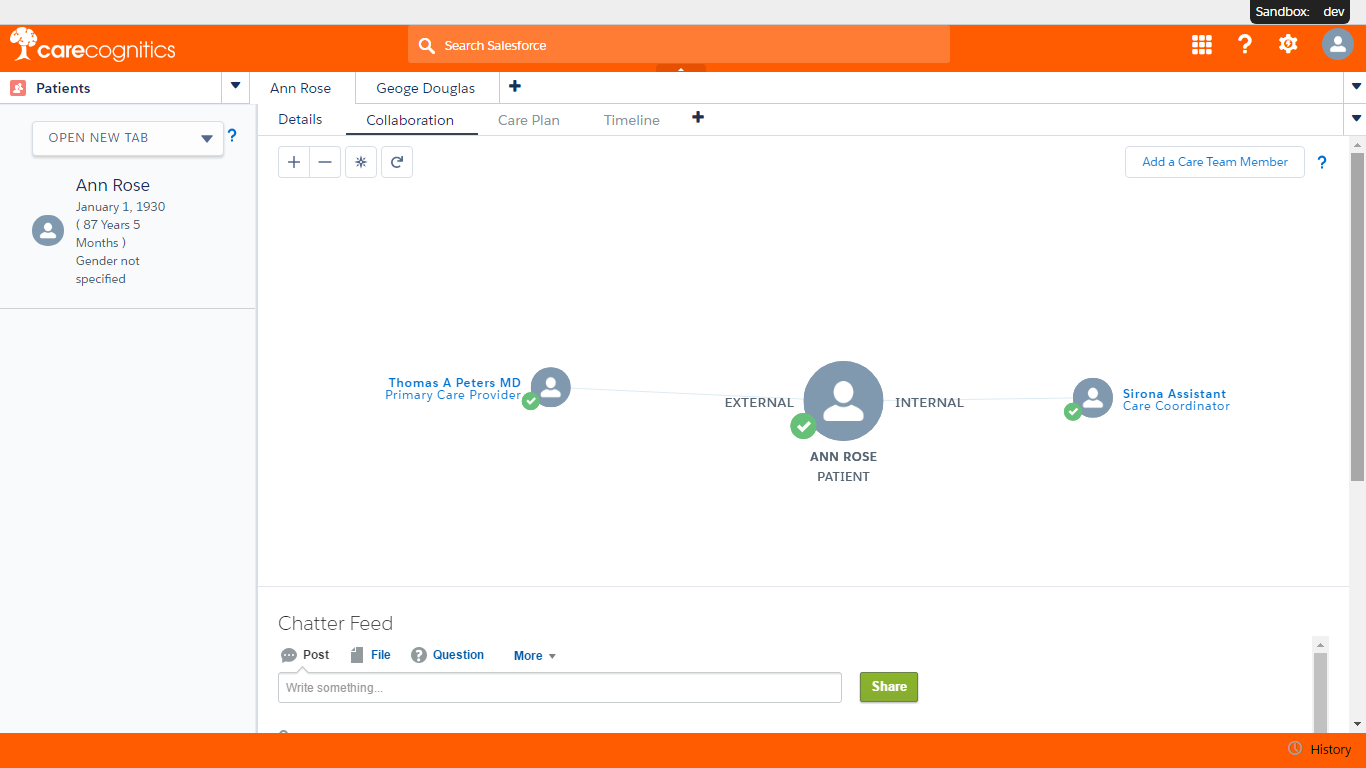Open the OPEN NEW TAB dropdown

point(128,138)
